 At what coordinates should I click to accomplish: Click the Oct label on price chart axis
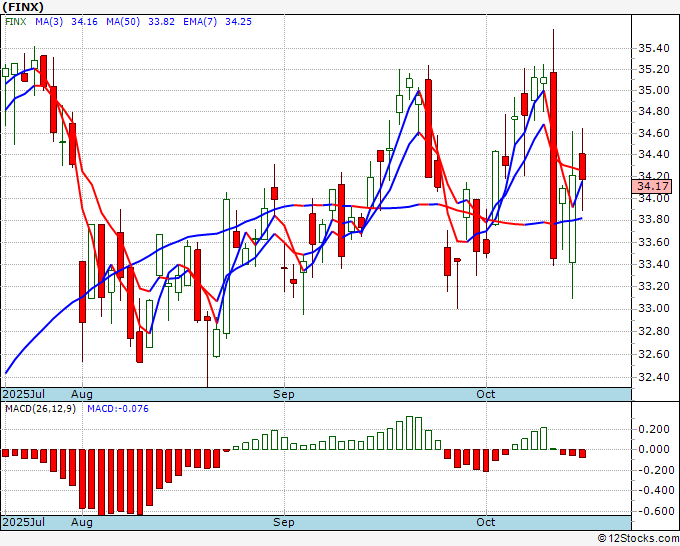486,394
